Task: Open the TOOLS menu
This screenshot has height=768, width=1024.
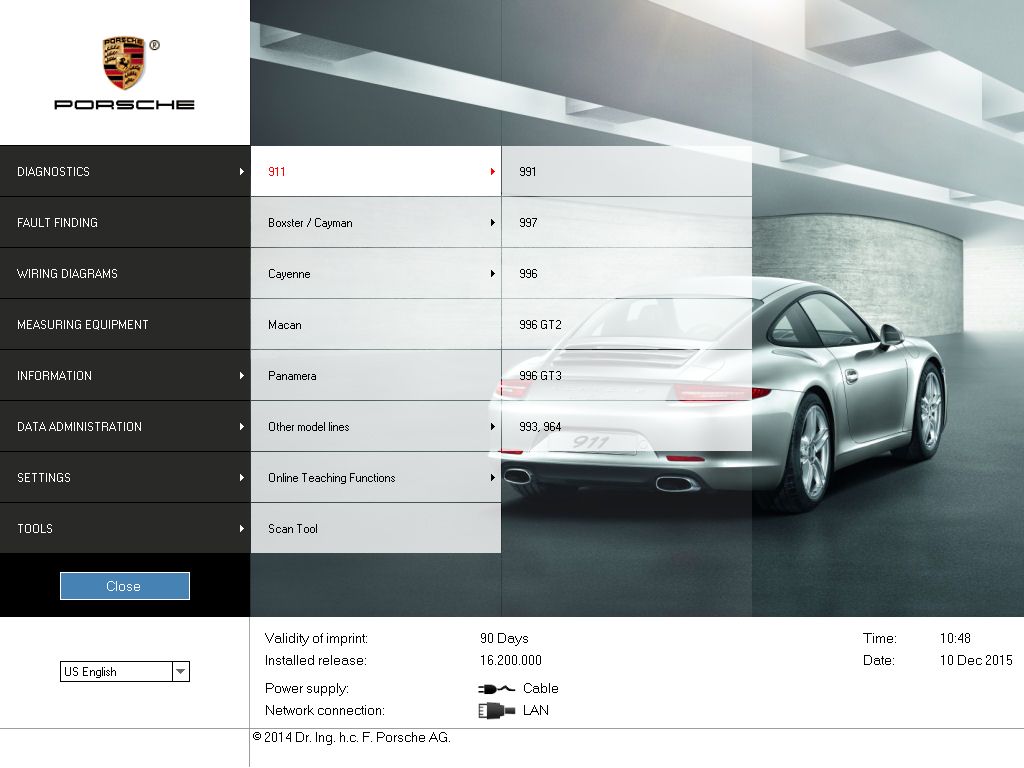Action: tap(125, 528)
